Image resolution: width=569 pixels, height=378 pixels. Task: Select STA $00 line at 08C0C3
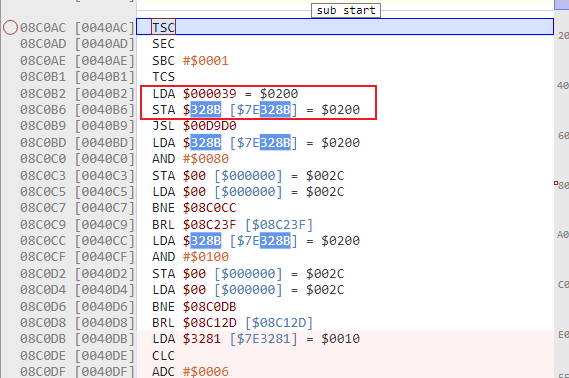[x=248, y=176]
